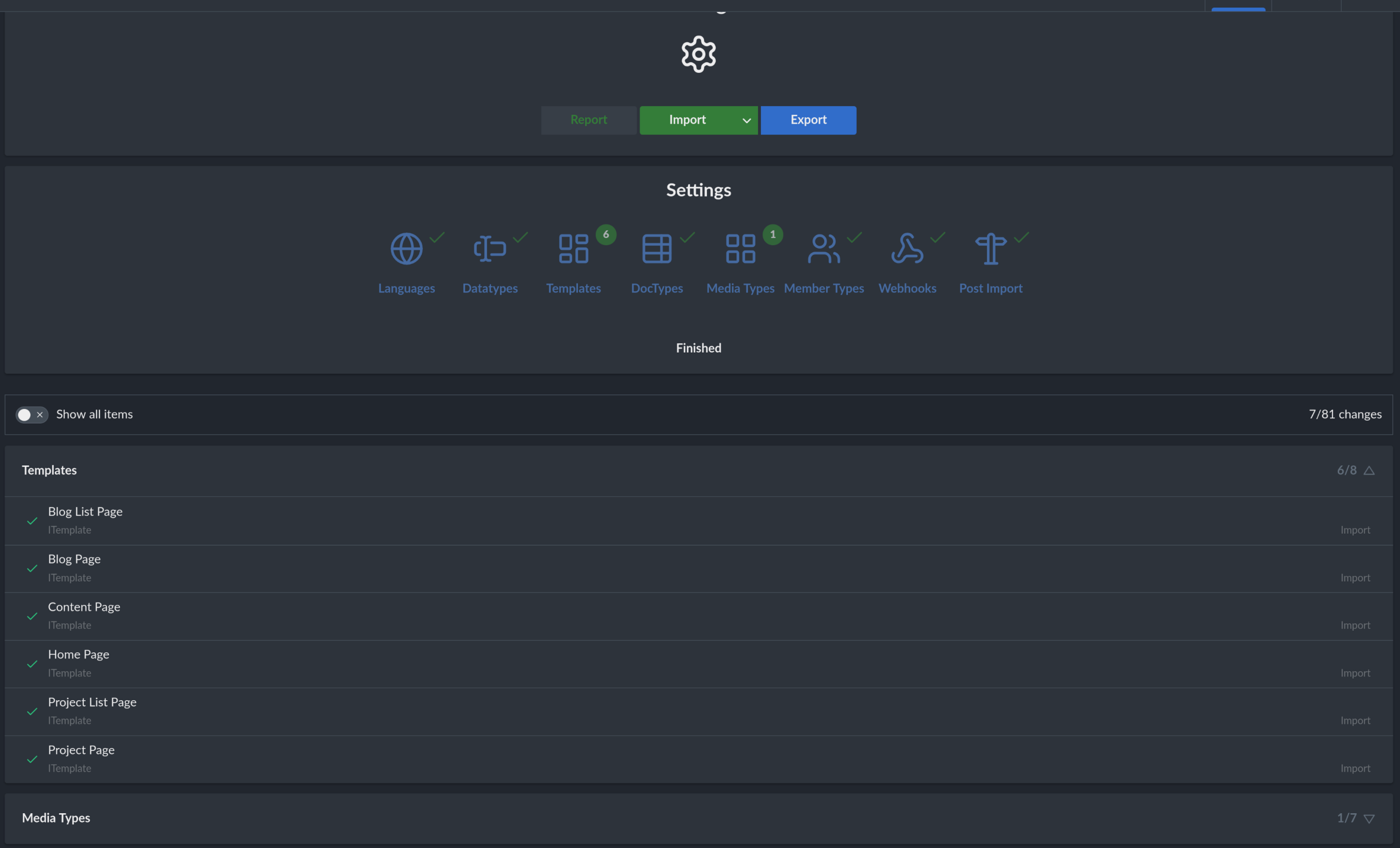Open the Templates grid icon
Screen dimensions: 1400x848
(573, 249)
